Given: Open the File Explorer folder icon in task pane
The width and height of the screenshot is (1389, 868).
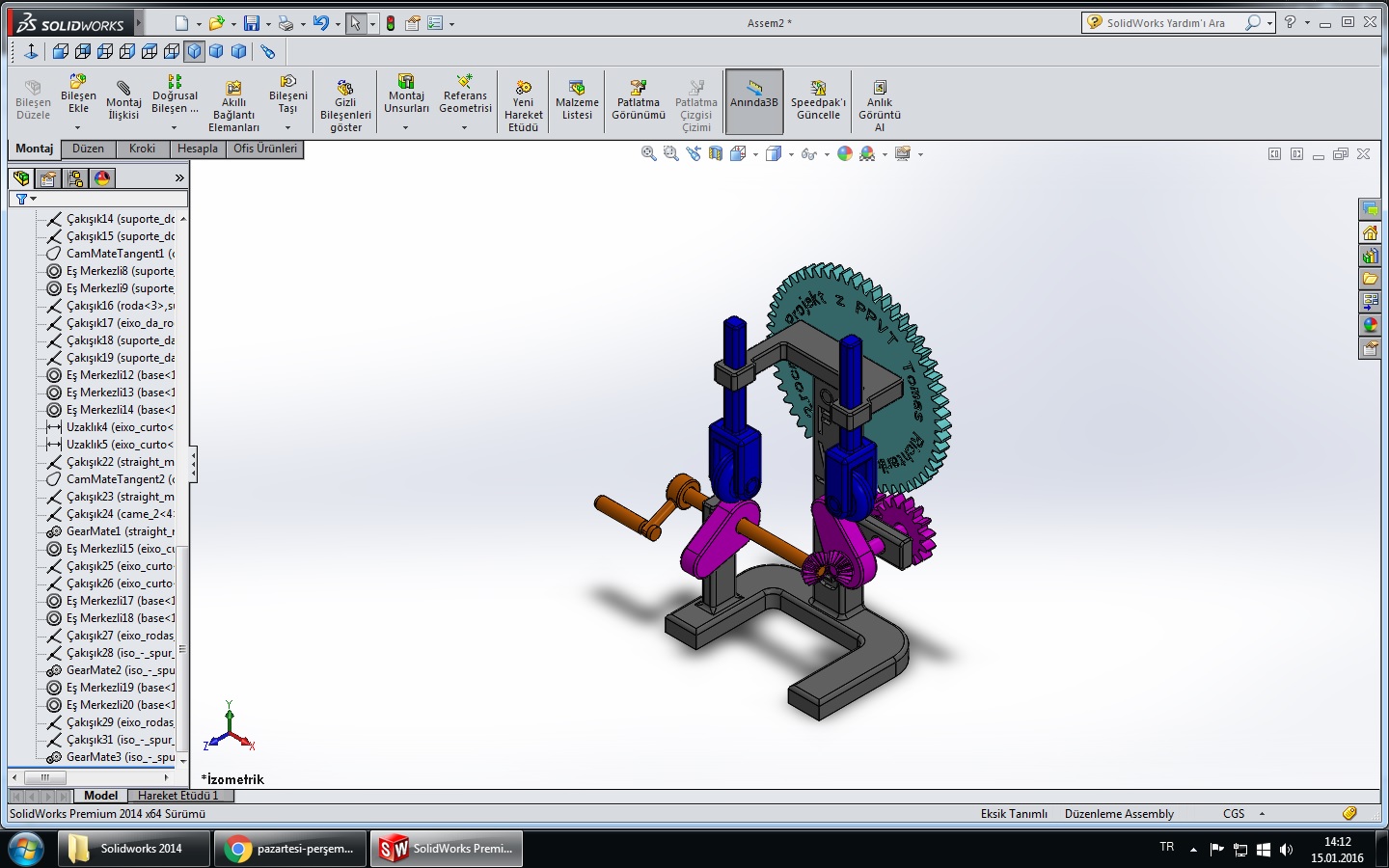Looking at the screenshot, I should pyautogui.click(x=1370, y=279).
